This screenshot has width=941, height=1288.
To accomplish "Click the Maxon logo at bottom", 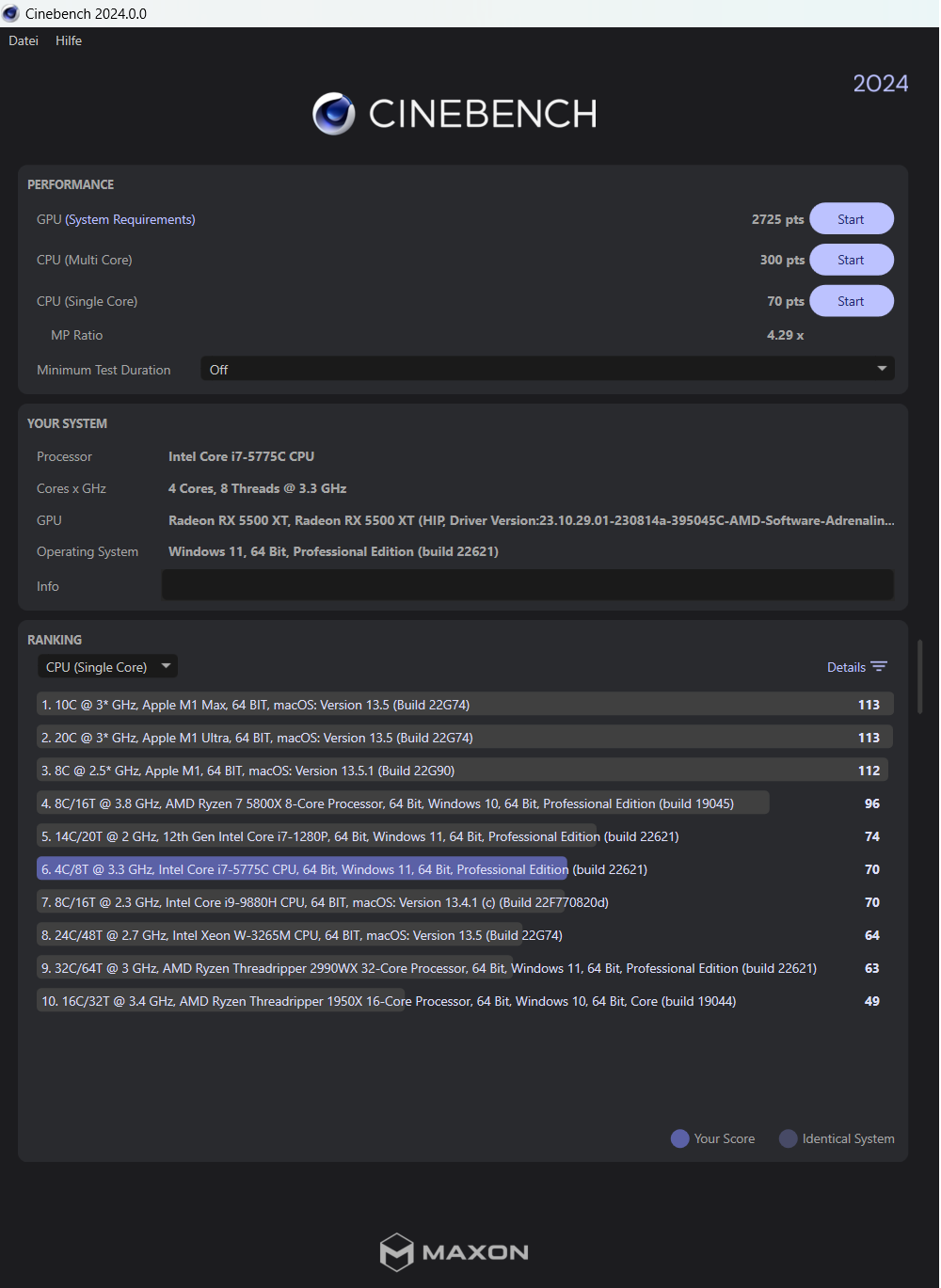I will point(455,1251).
